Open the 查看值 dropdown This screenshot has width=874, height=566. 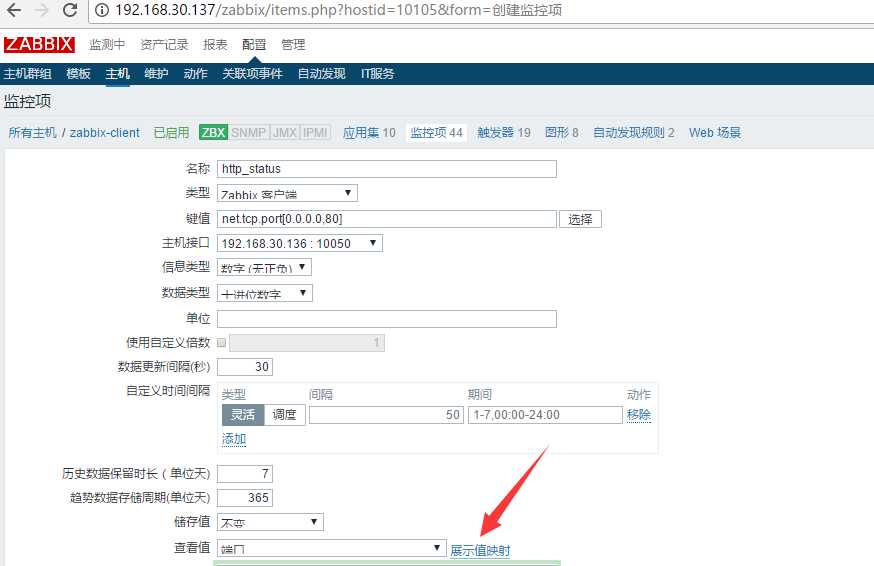tap(332, 548)
